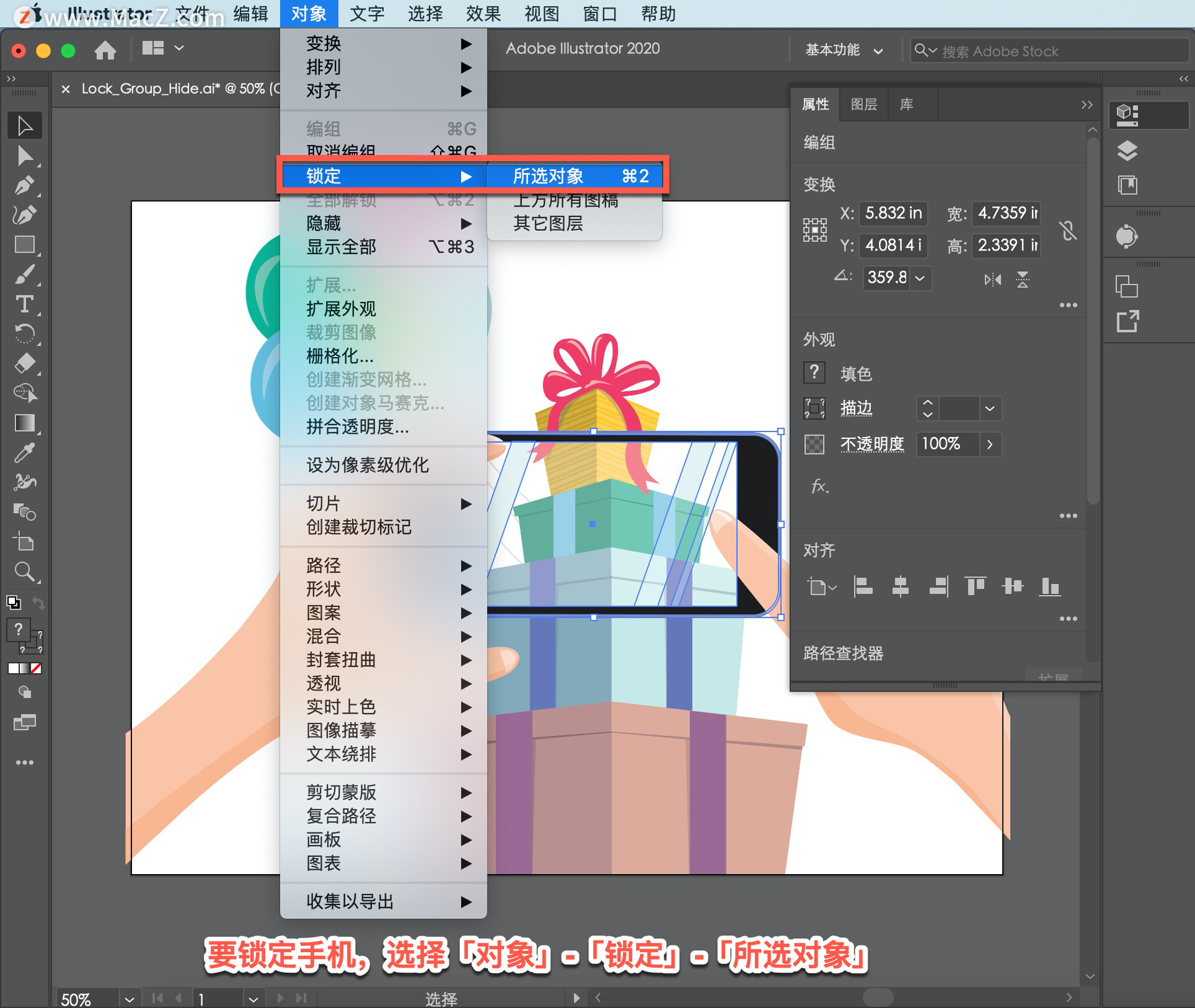Click the flip vertical icon in 变换 panel
This screenshot has width=1195, height=1008.
pos(1023,279)
